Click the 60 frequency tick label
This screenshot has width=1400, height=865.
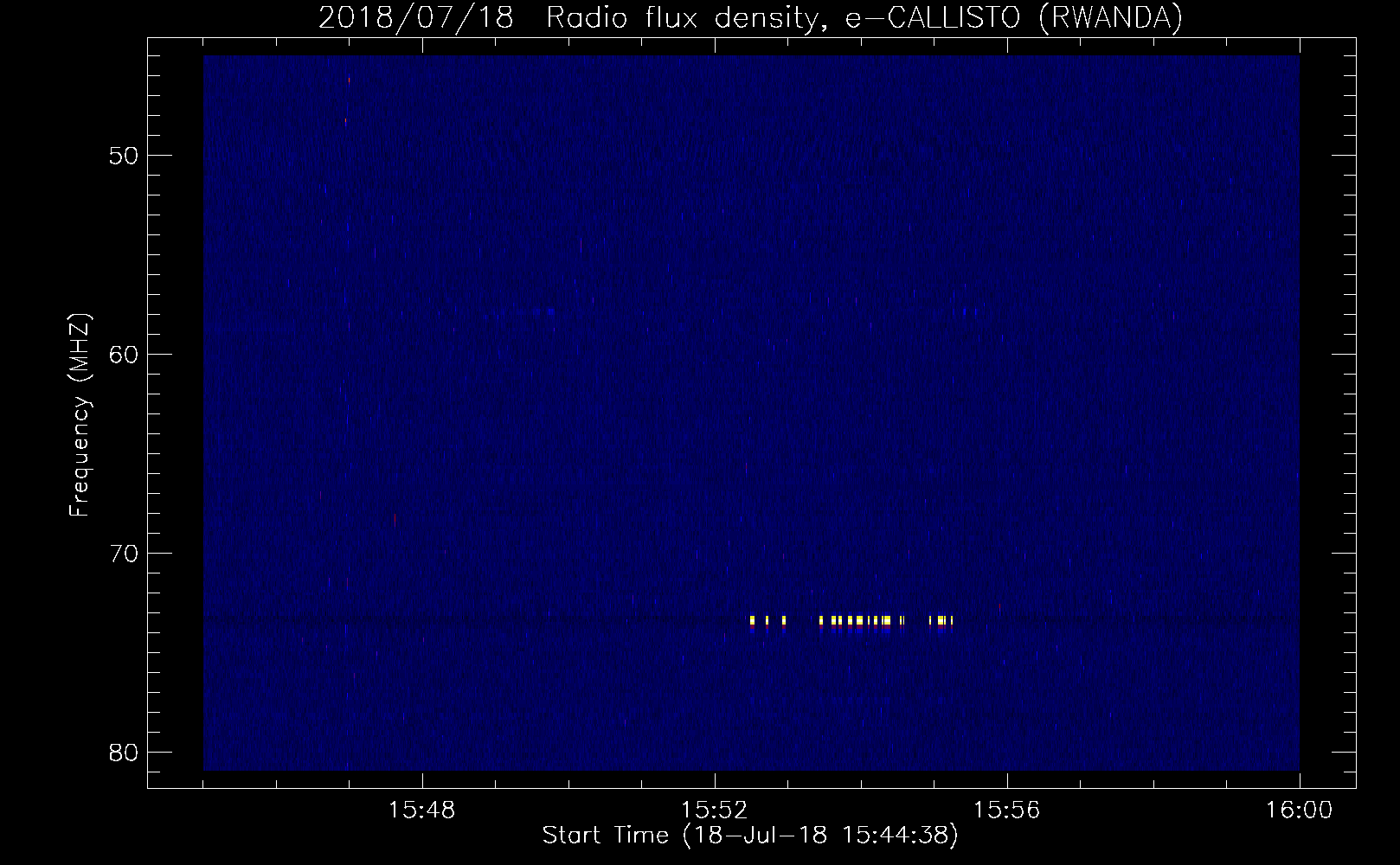[x=125, y=355]
